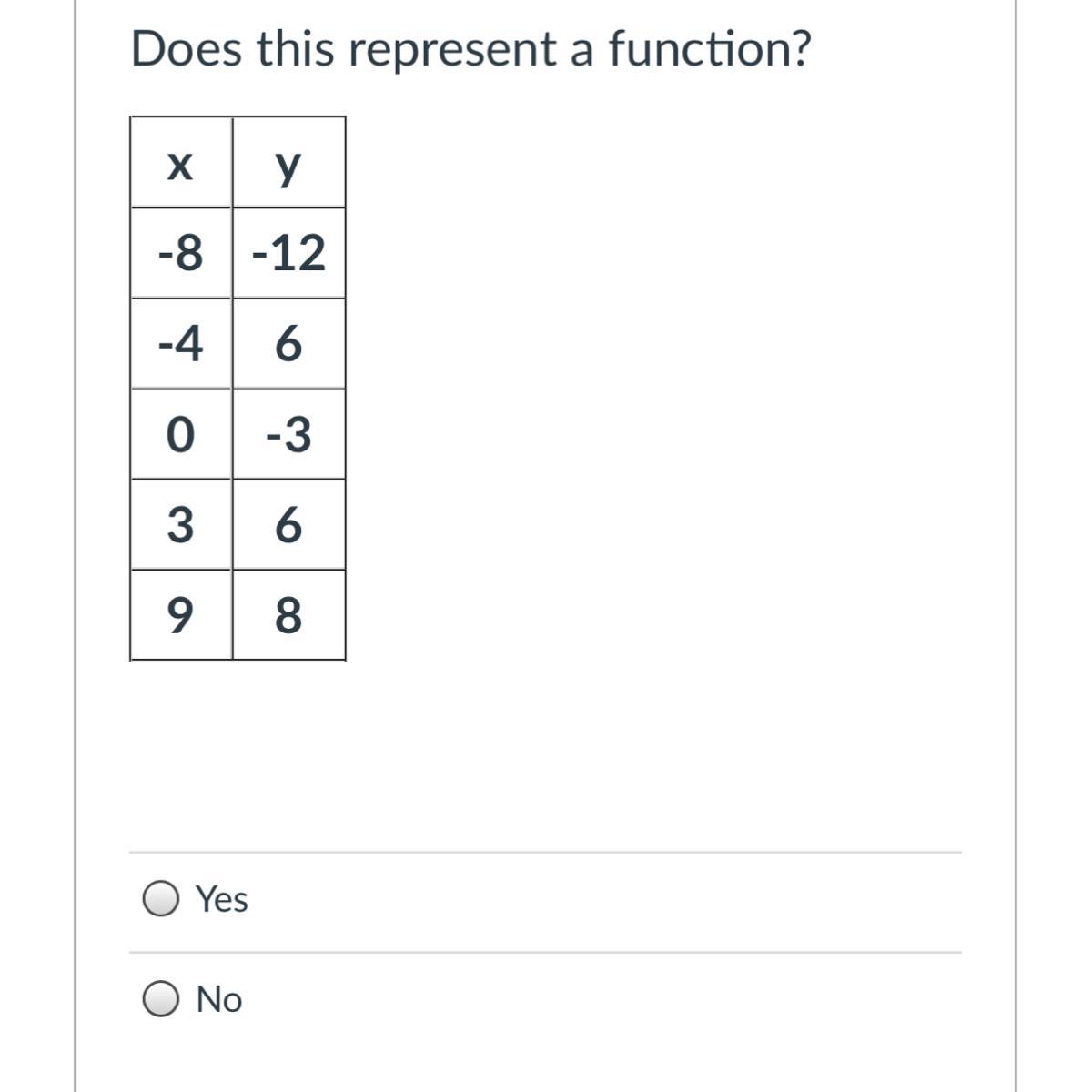Image resolution: width=1092 pixels, height=1092 pixels.
Task: Click the Yes answer label text
Action: tap(222, 899)
